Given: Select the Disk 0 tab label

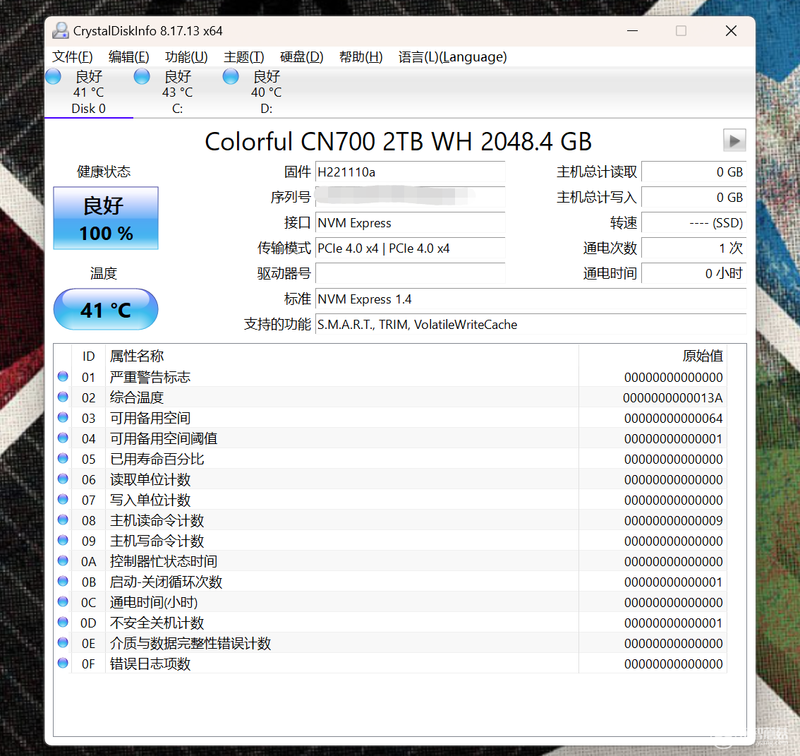Looking at the screenshot, I should tap(88, 109).
